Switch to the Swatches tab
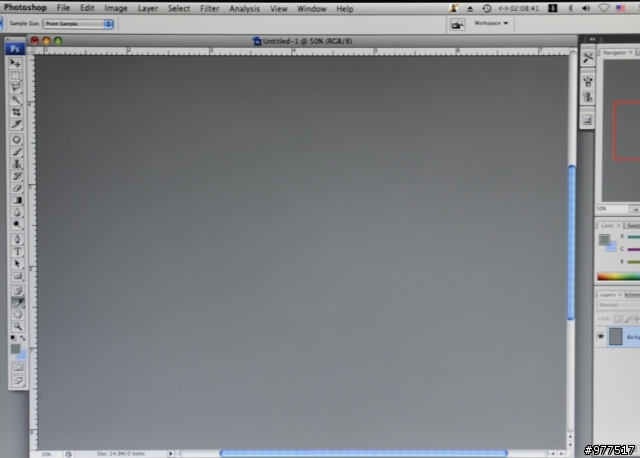Viewport: 640px width, 458px height. (x=633, y=225)
